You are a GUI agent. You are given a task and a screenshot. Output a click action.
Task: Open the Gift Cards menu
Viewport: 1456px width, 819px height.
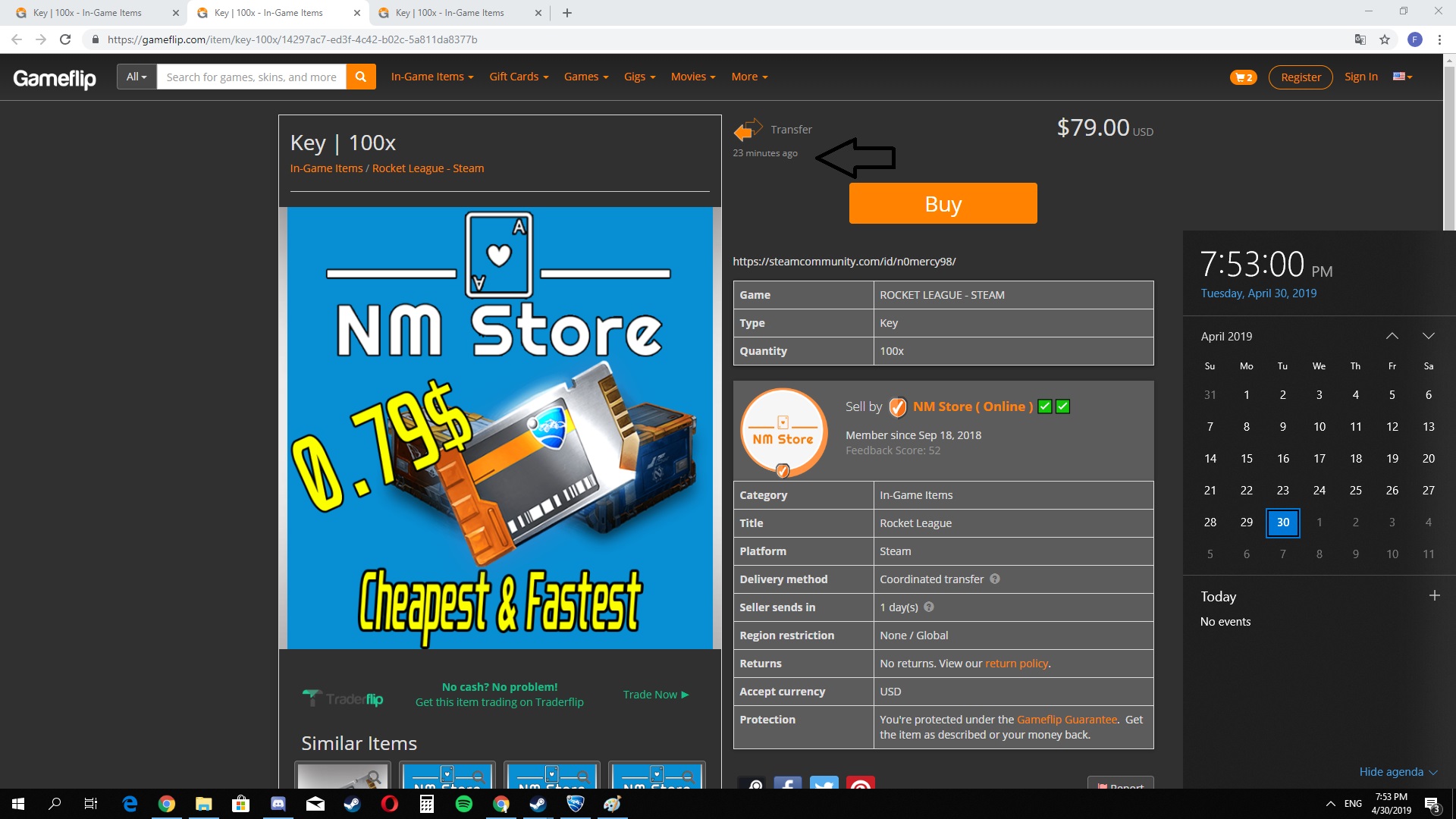(519, 77)
